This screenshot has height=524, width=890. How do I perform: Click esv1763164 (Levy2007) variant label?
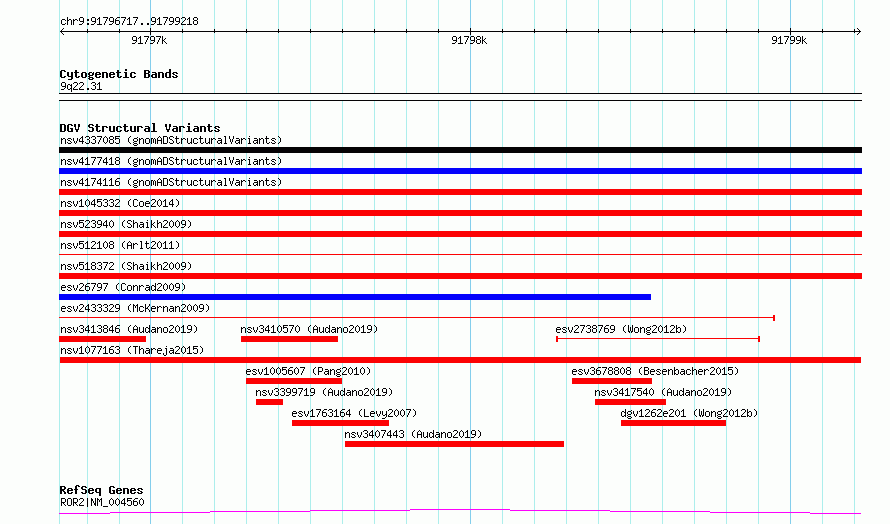coord(354,413)
